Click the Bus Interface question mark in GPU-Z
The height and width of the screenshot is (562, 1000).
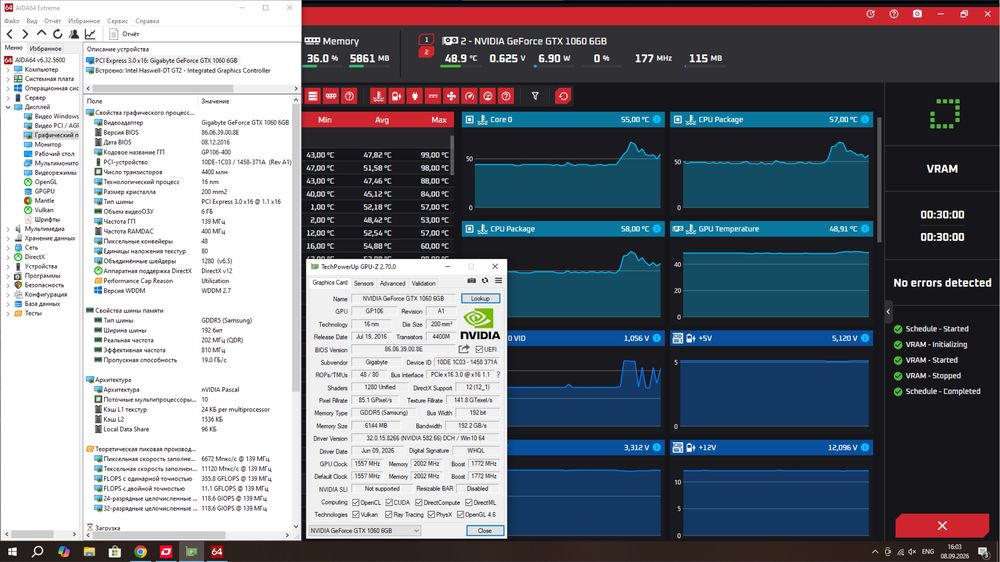coord(498,374)
